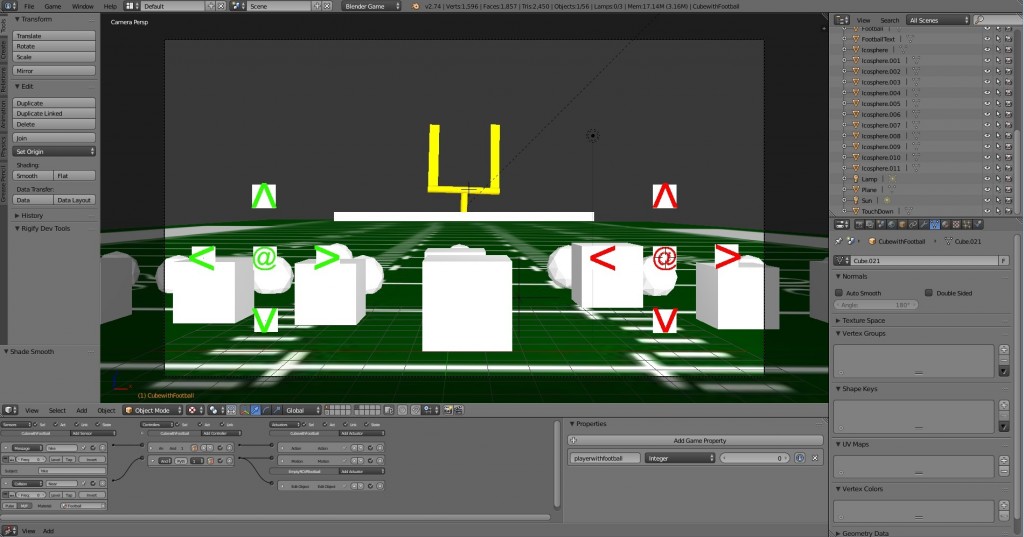Viewport: 1024px width, 537px height.
Task: Open the Global orientation dropdown
Action: (x=302, y=410)
